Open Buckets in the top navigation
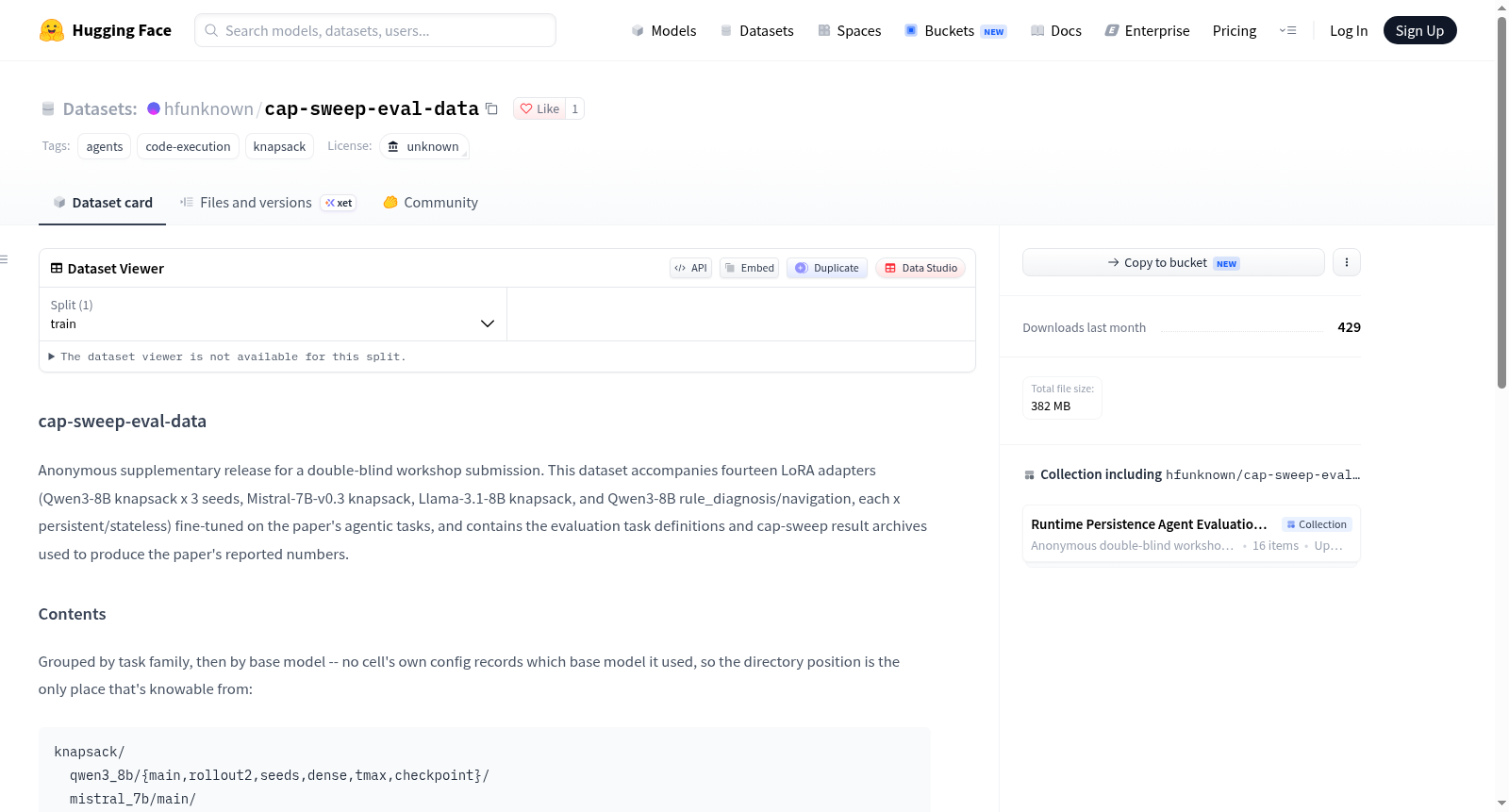 point(955,30)
